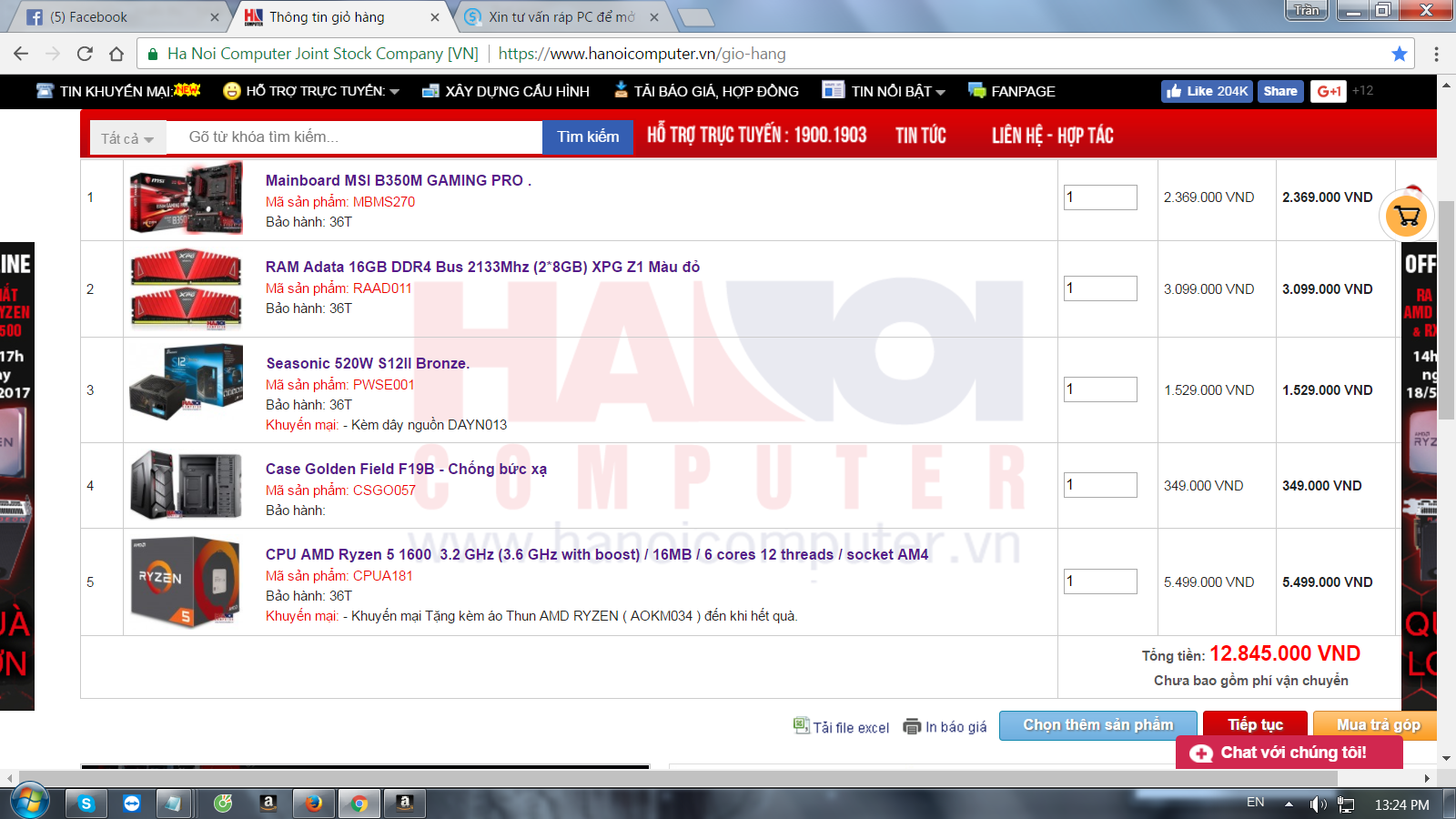Close the Facebook tab
This screenshot has width=1456, height=819.
(215, 17)
